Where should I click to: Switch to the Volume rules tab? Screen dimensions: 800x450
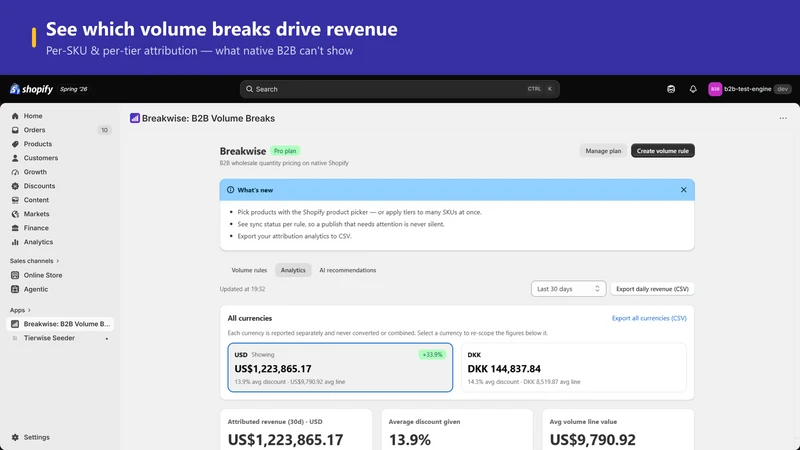(249, 270)
